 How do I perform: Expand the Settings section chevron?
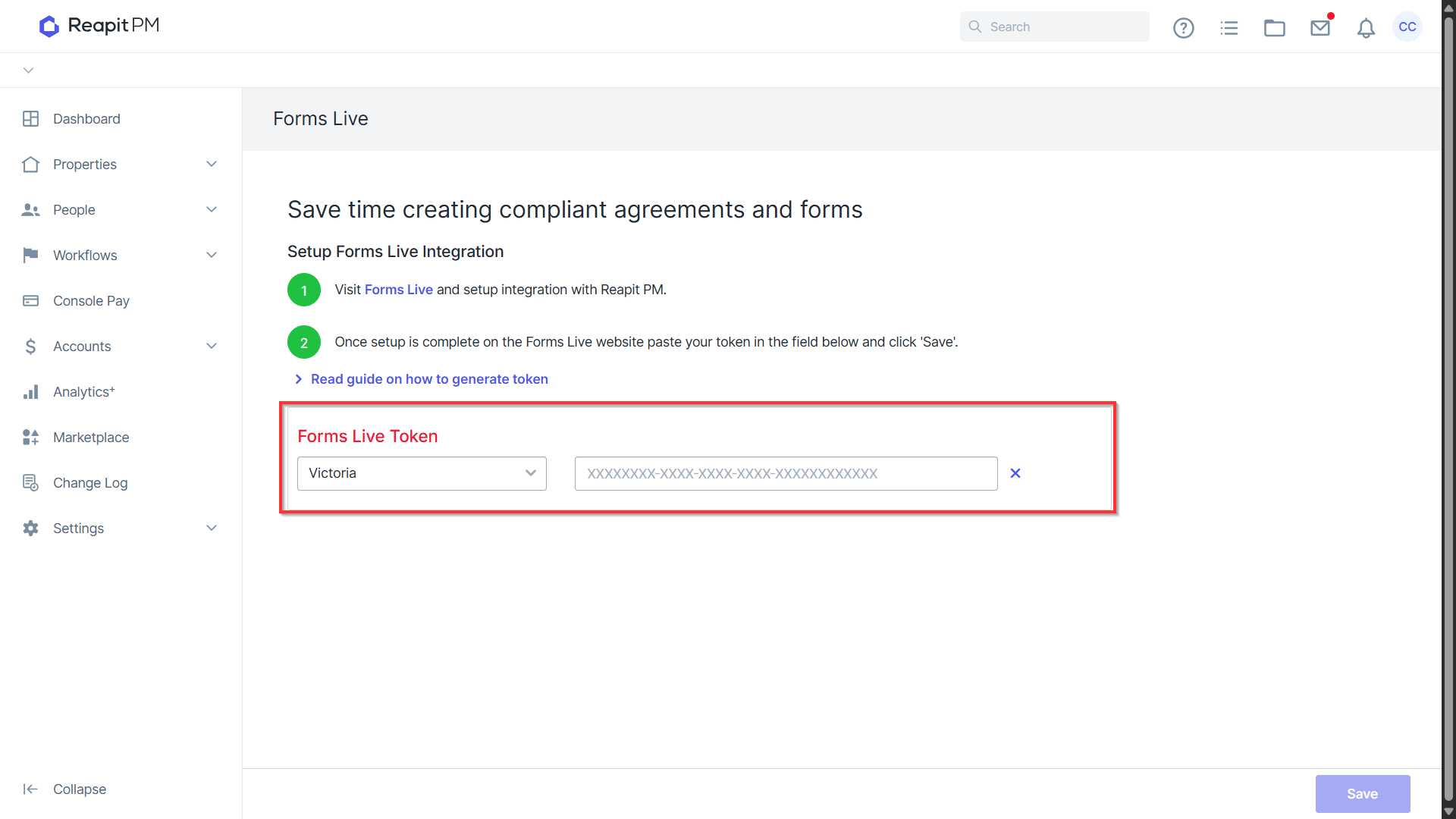[212, 529]
